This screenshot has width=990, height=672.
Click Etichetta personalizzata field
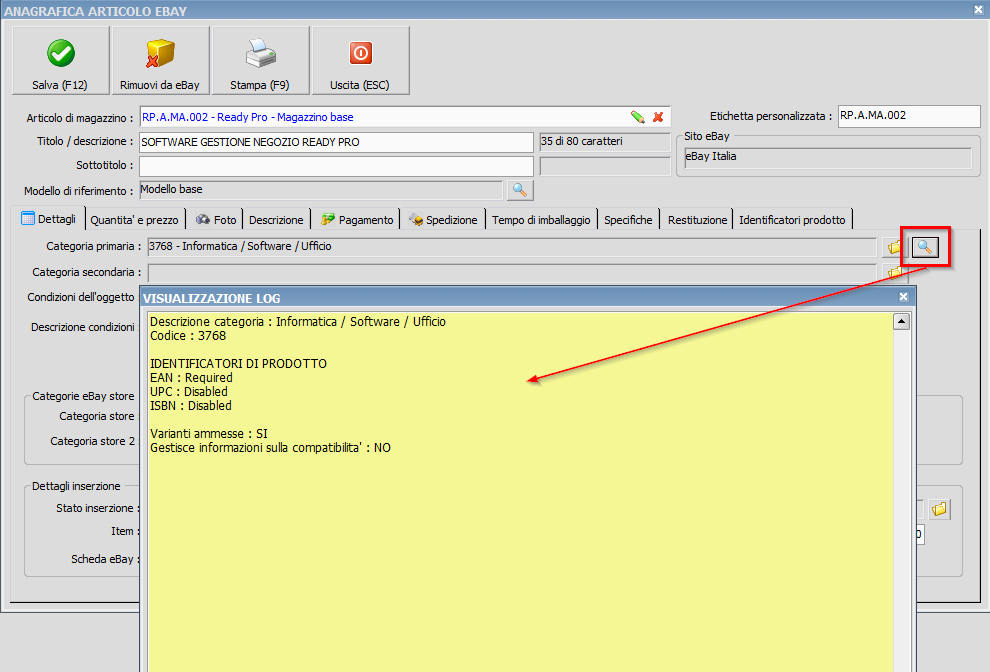point(909,116)
